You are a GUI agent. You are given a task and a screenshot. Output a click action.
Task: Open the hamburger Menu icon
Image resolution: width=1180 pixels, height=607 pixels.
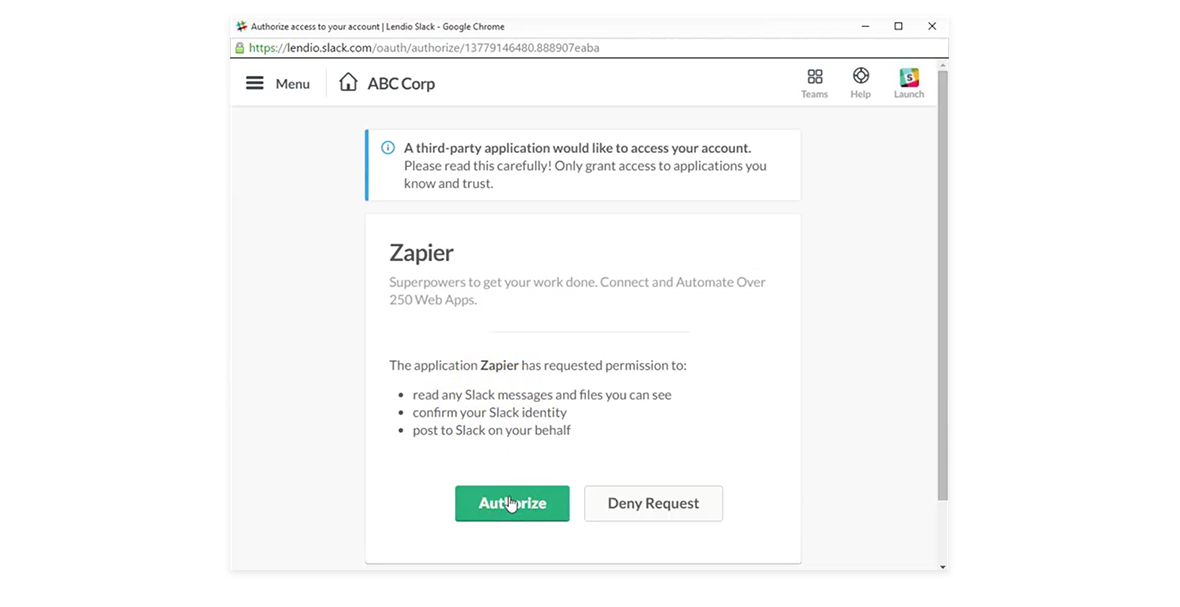point(254,83)
